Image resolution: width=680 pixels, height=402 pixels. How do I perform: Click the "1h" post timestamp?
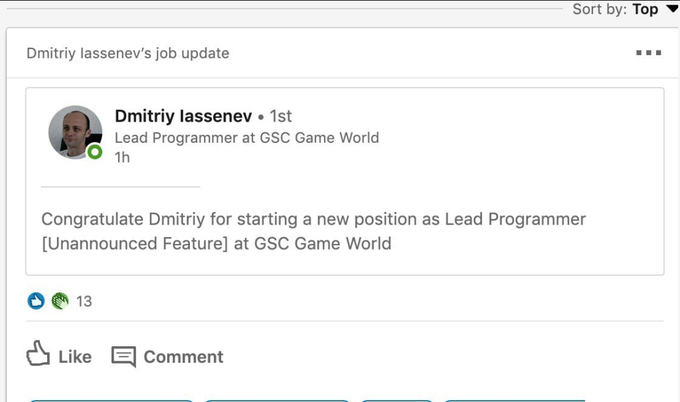(x=122, y=157)
